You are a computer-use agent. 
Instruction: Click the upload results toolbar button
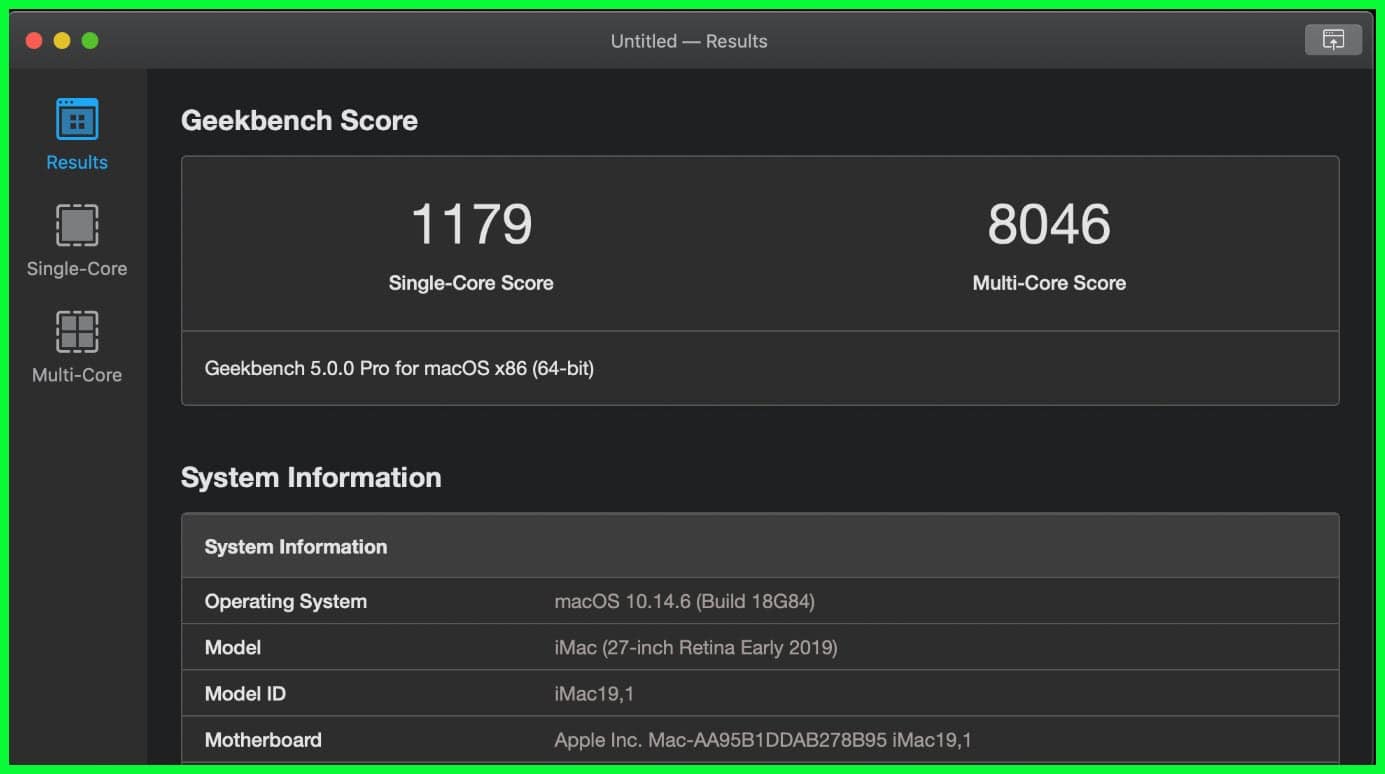pos(1333,40)
